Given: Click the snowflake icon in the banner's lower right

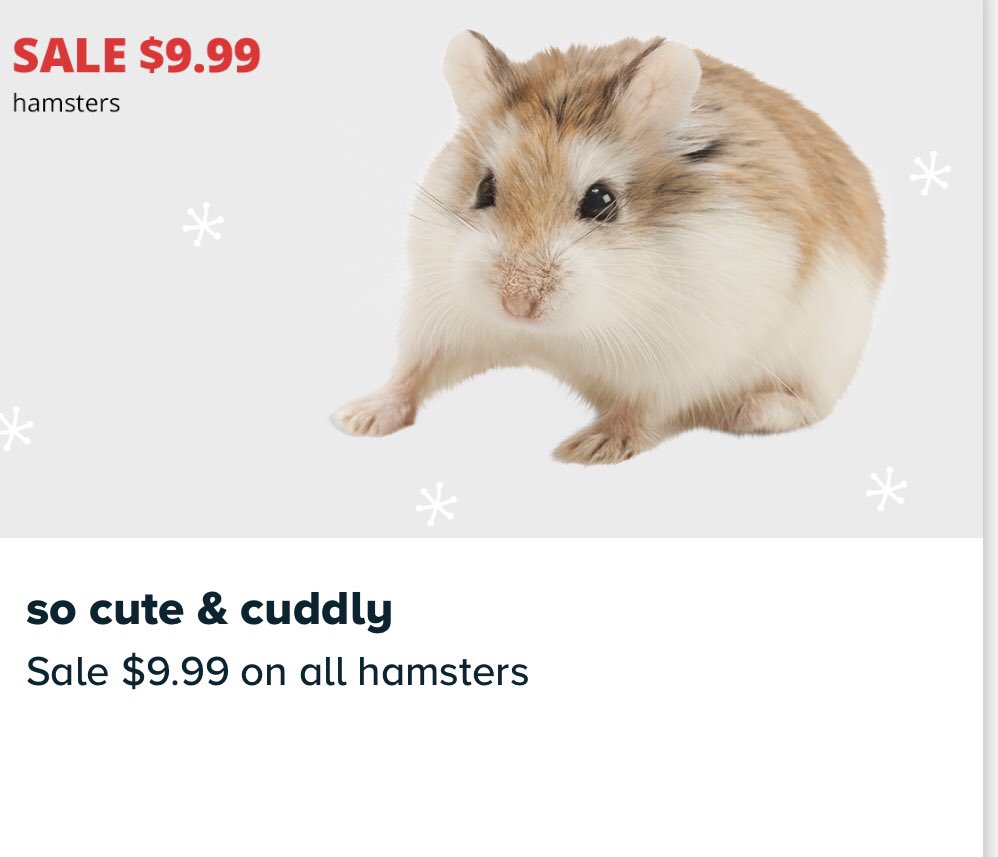Looking at the screenshot, I should (x=887, y=489).
